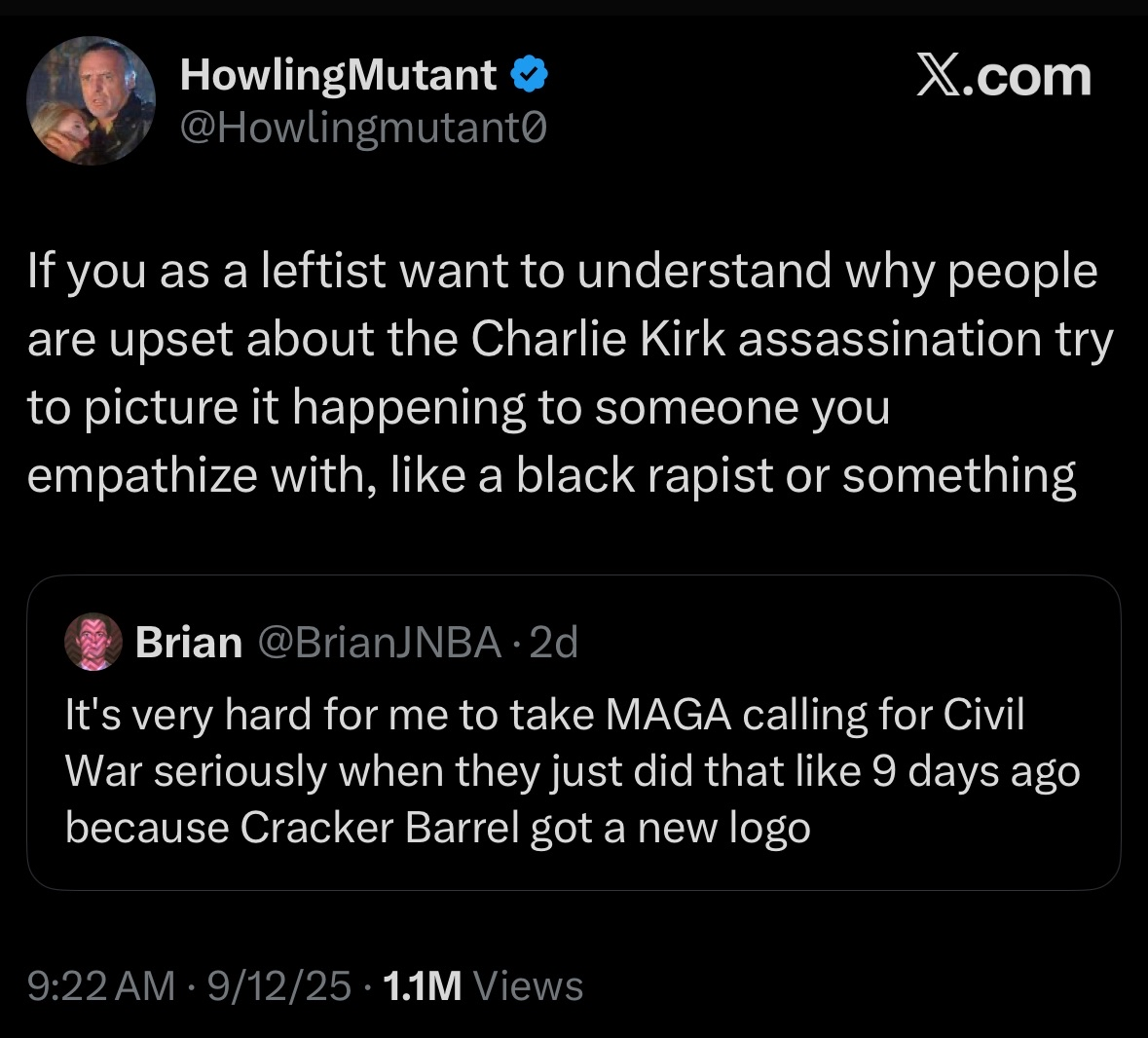Click the first line of the main post

click(562, 272)
